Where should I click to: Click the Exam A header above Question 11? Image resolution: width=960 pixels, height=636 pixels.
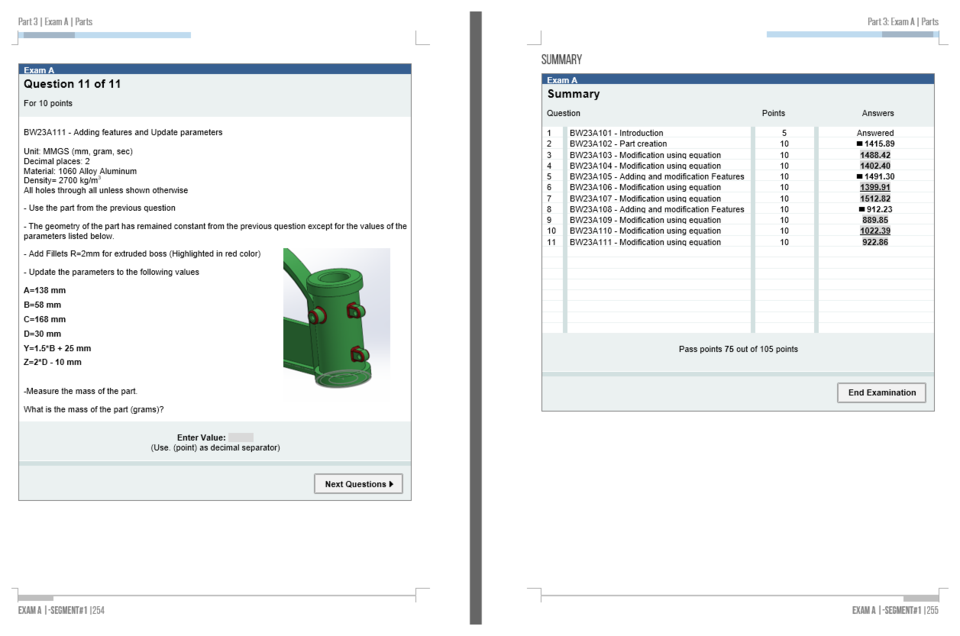click(213, 69)
